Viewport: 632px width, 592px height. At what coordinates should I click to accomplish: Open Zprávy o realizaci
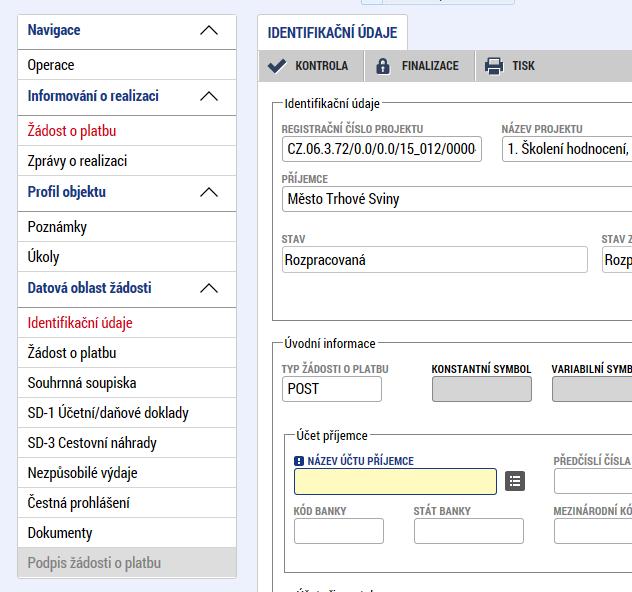(x=127, y=160)
